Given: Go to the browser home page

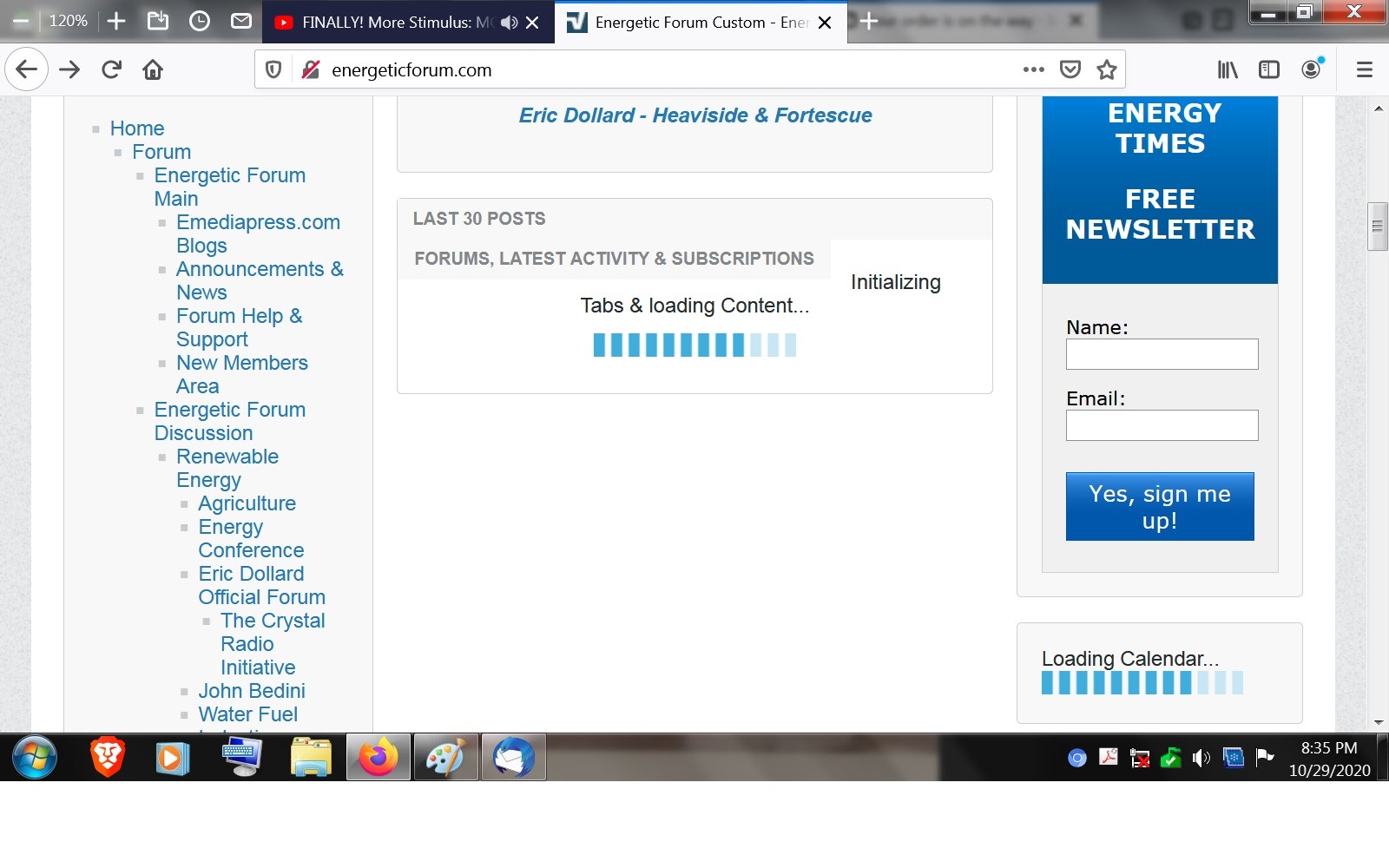Looking at the screenshot, I should point(153,69).
